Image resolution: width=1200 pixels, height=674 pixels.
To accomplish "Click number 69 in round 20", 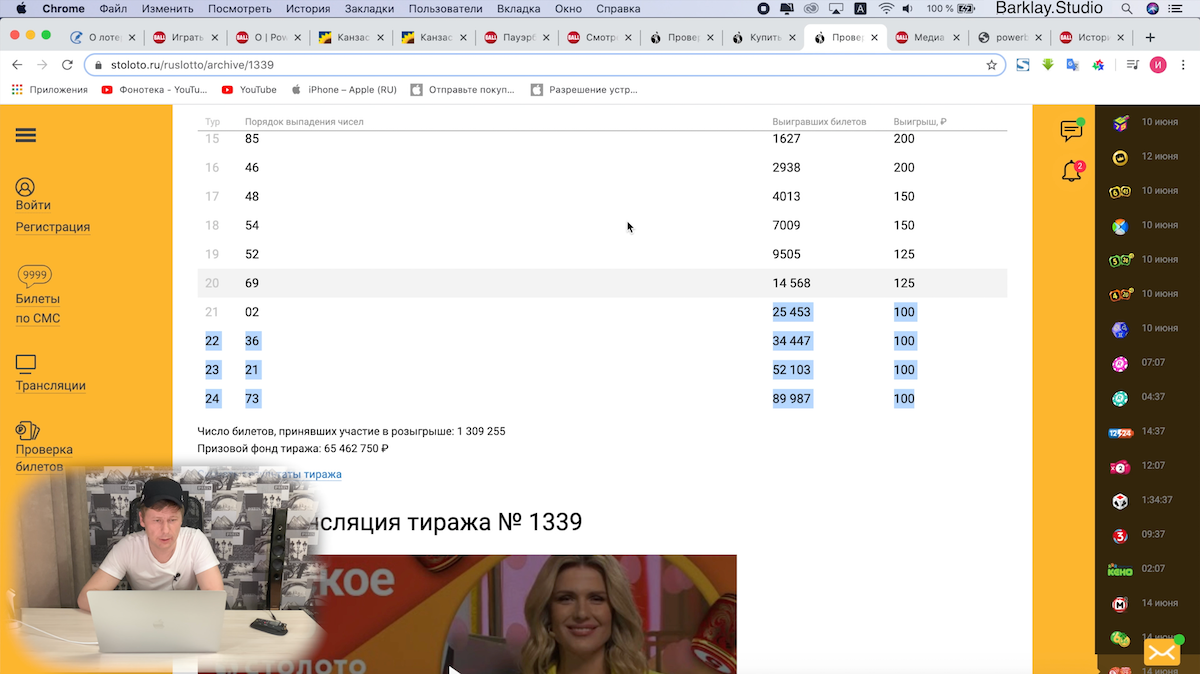I will pyautogui.click(x=252, y=283).
